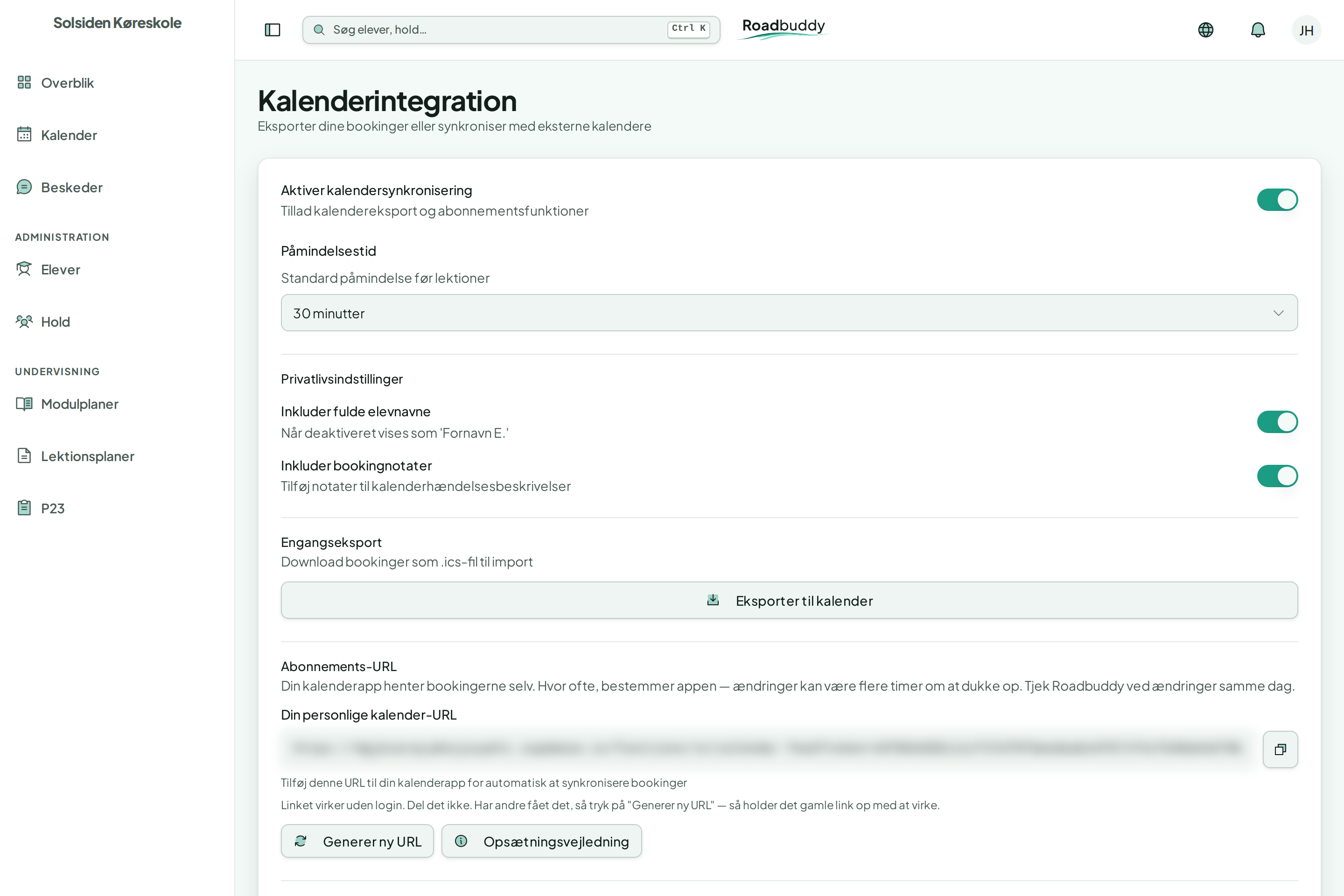The width and height of the screenshot is (1344, 896).
Task: Open Lektionsplaner menu label
Action: coord(87,456)
